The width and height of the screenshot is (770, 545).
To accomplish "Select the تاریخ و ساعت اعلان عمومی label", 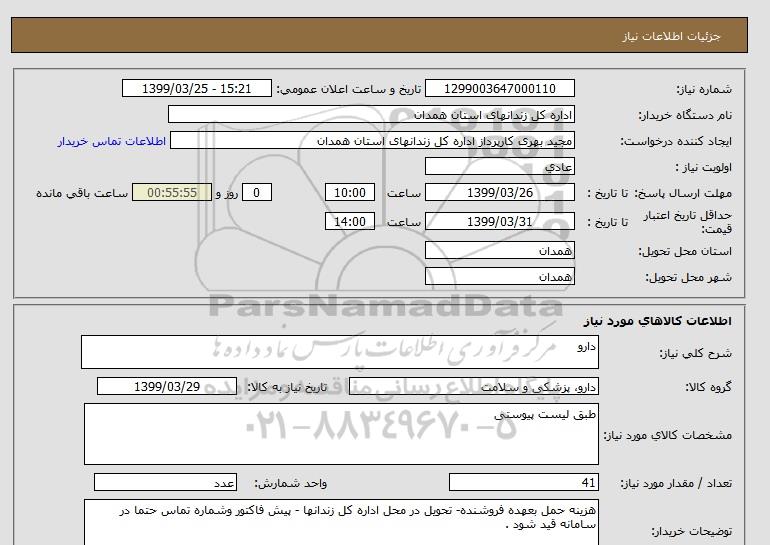I will pyautogui.click(x=349, y=89).
